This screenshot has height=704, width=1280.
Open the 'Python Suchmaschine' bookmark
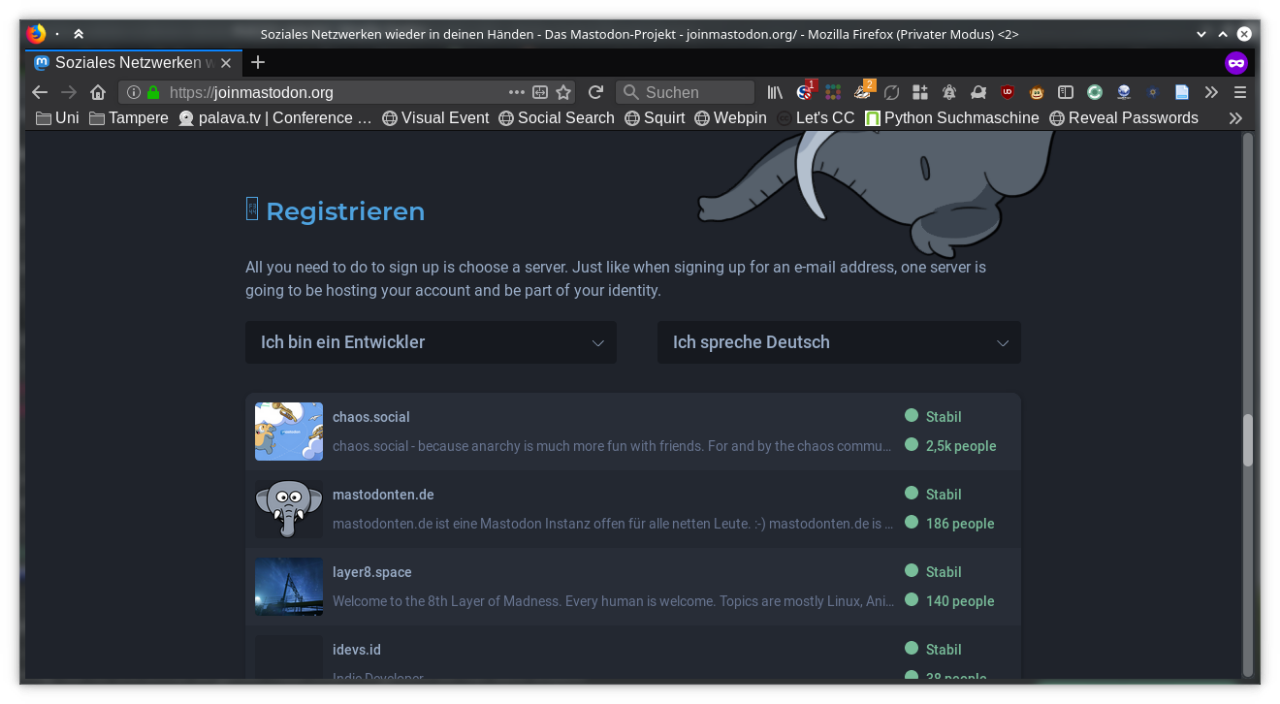pos(952,118)
